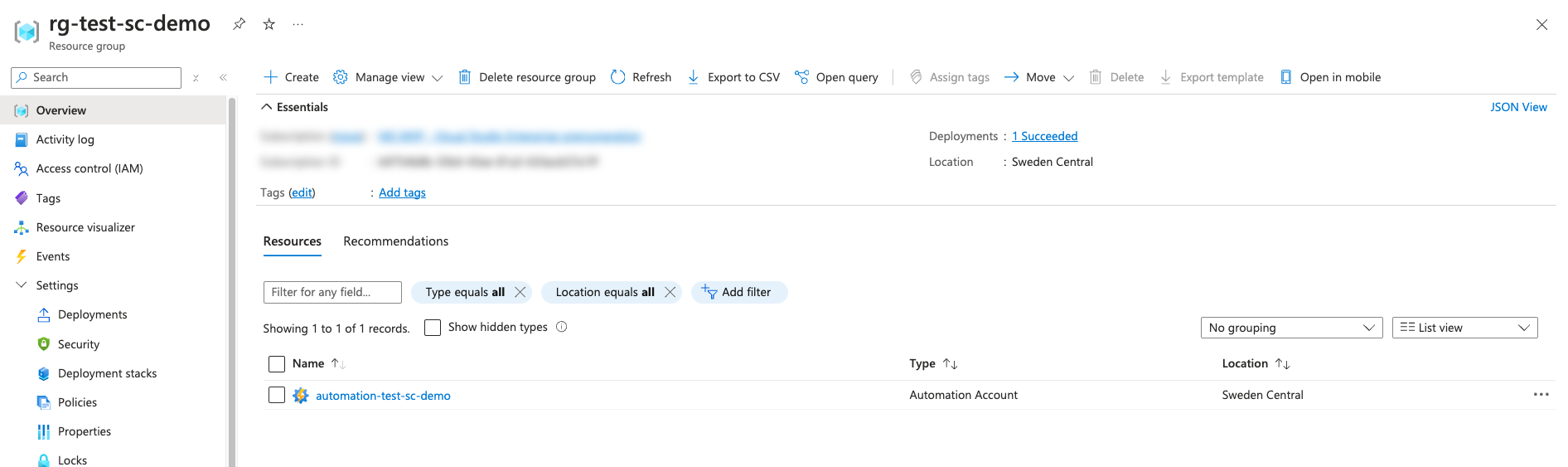Open the List view dropdown
1568x467 pixels.
coord(1464,328)
